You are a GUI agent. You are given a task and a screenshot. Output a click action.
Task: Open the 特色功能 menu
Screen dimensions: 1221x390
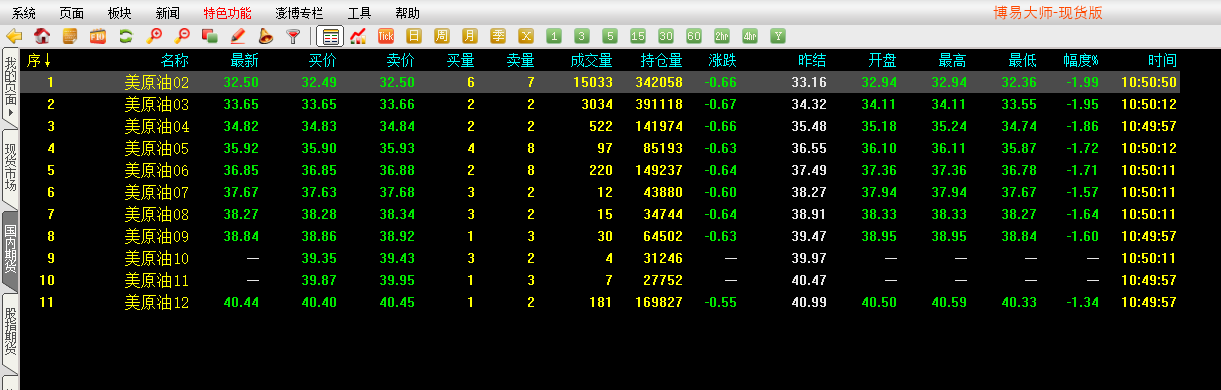tap(227, 13)
